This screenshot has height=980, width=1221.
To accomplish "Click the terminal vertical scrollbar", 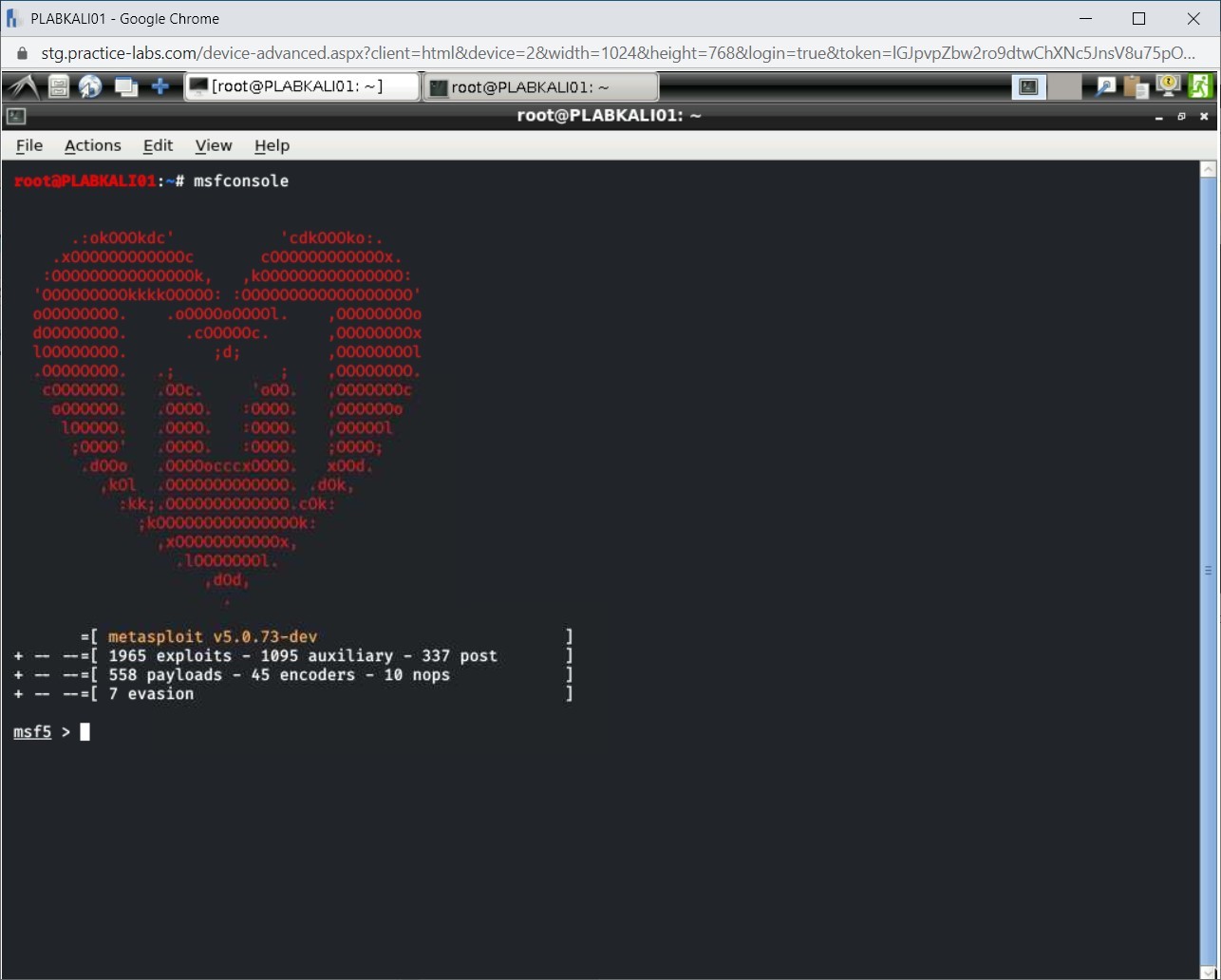I will pyautogui.click(x=1208, y=570).
